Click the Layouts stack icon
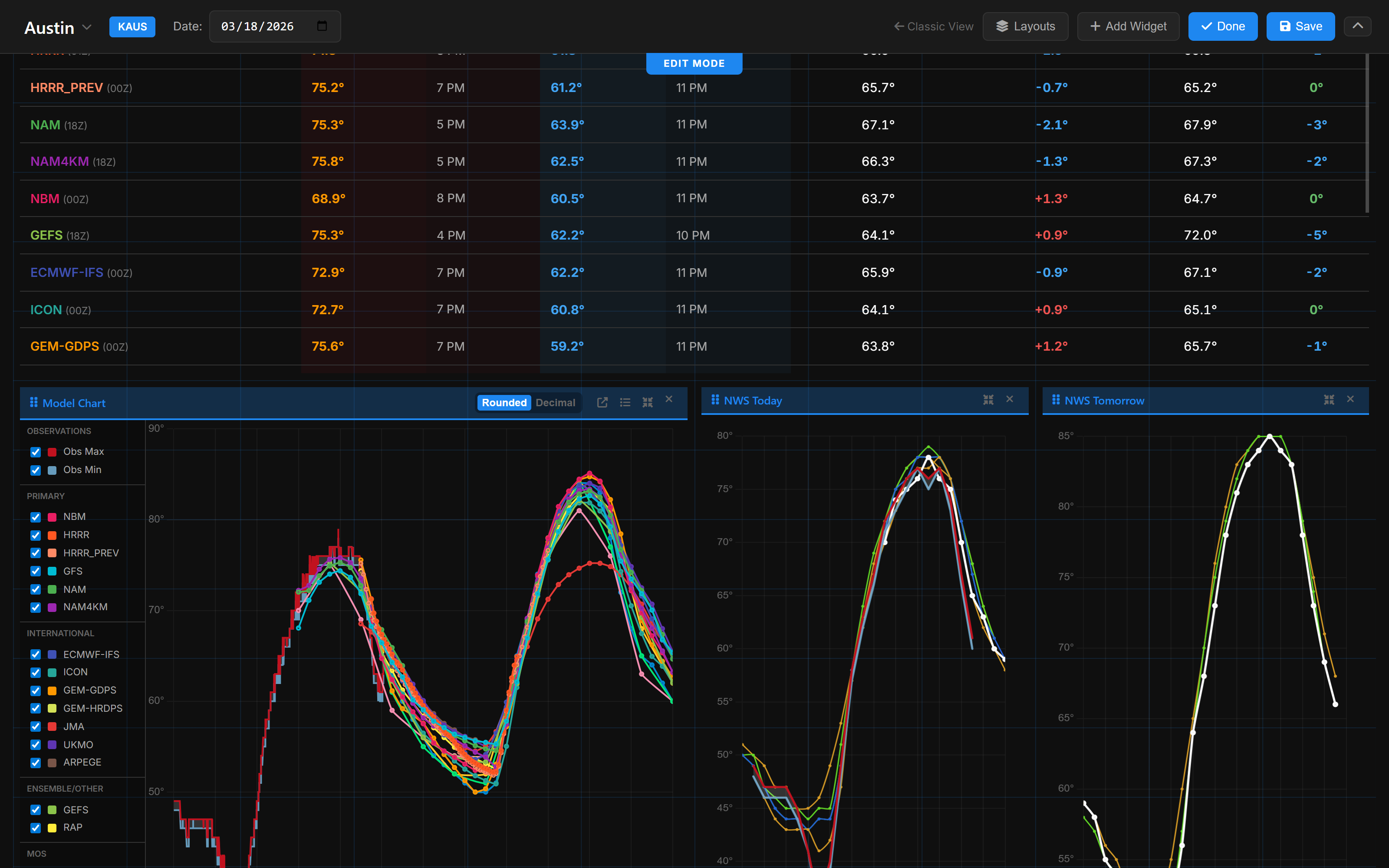This screenshot has height=868, width=1389. click(x=1003, y=26)
